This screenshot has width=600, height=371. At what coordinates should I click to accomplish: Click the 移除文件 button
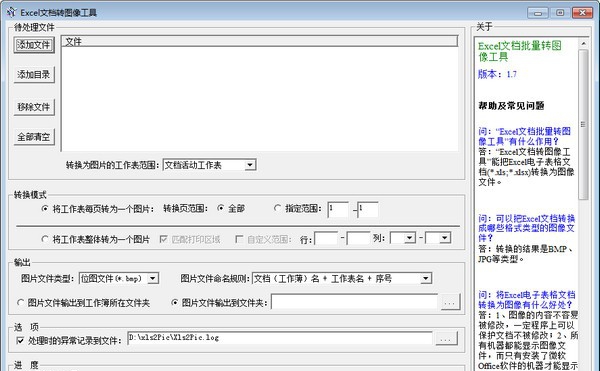34,107
